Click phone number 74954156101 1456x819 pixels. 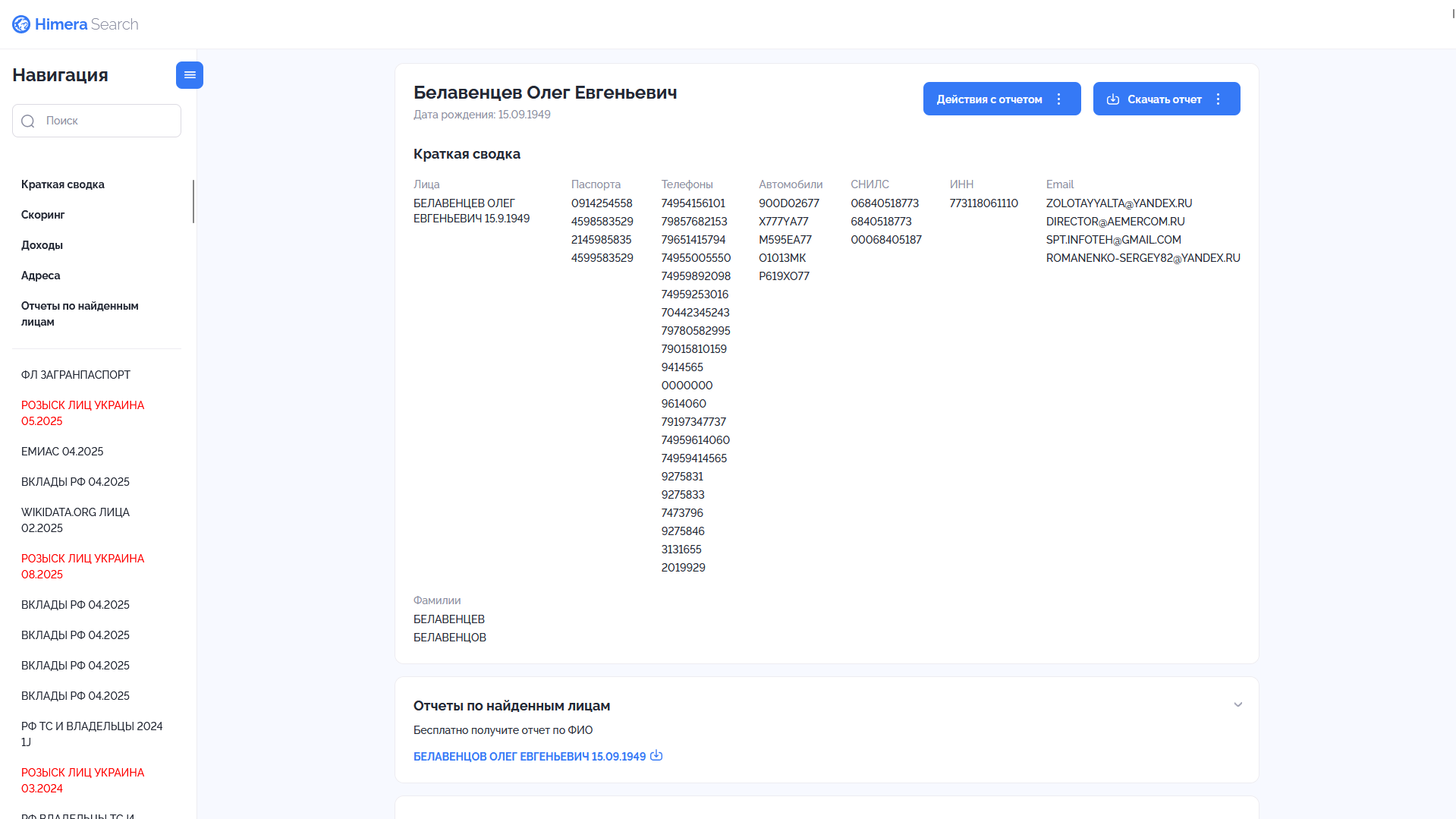pos(693,203)
